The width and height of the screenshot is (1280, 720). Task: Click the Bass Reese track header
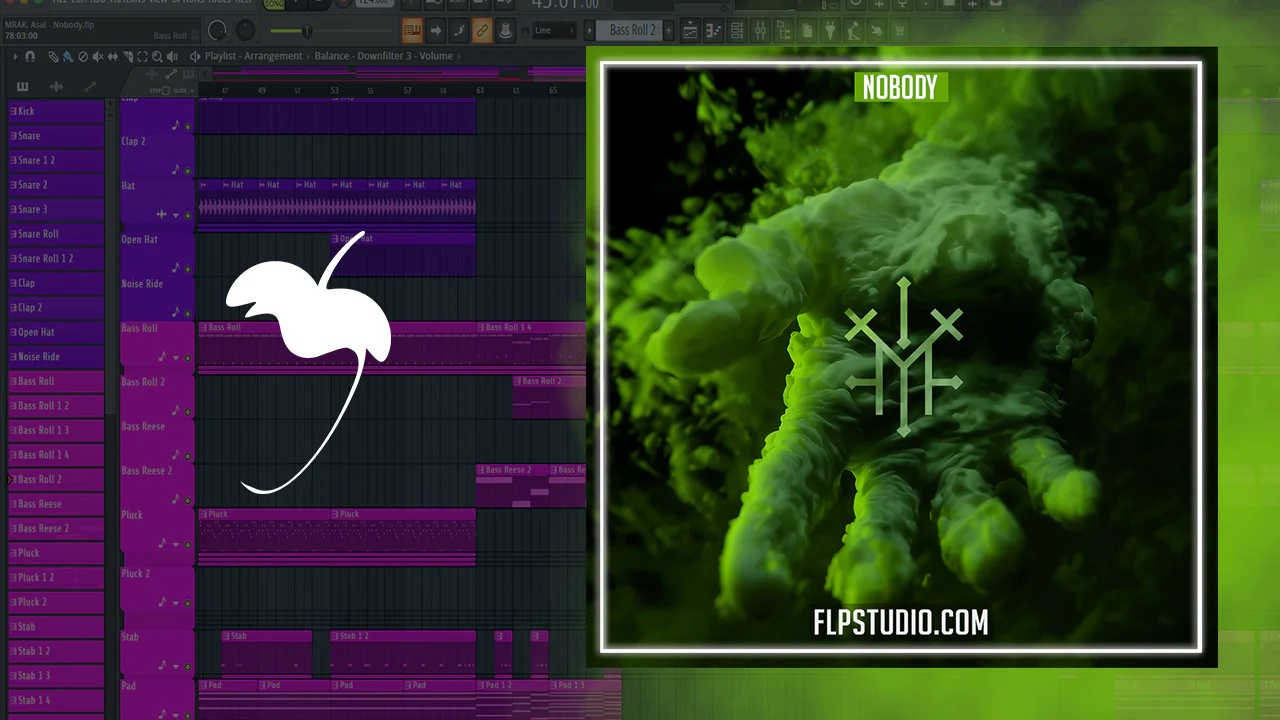(x=157, y=441)
